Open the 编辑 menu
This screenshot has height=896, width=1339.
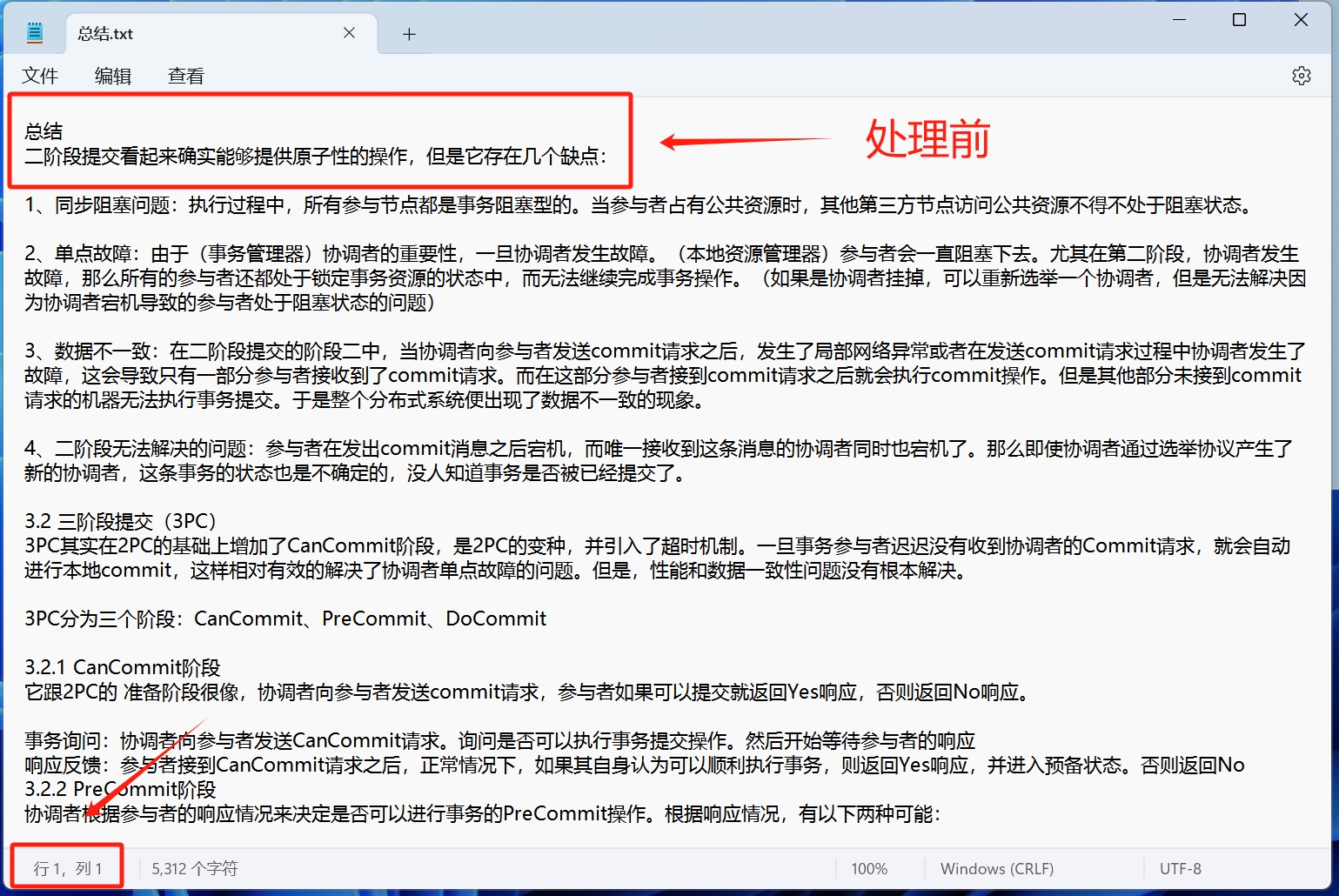(112, 76)
